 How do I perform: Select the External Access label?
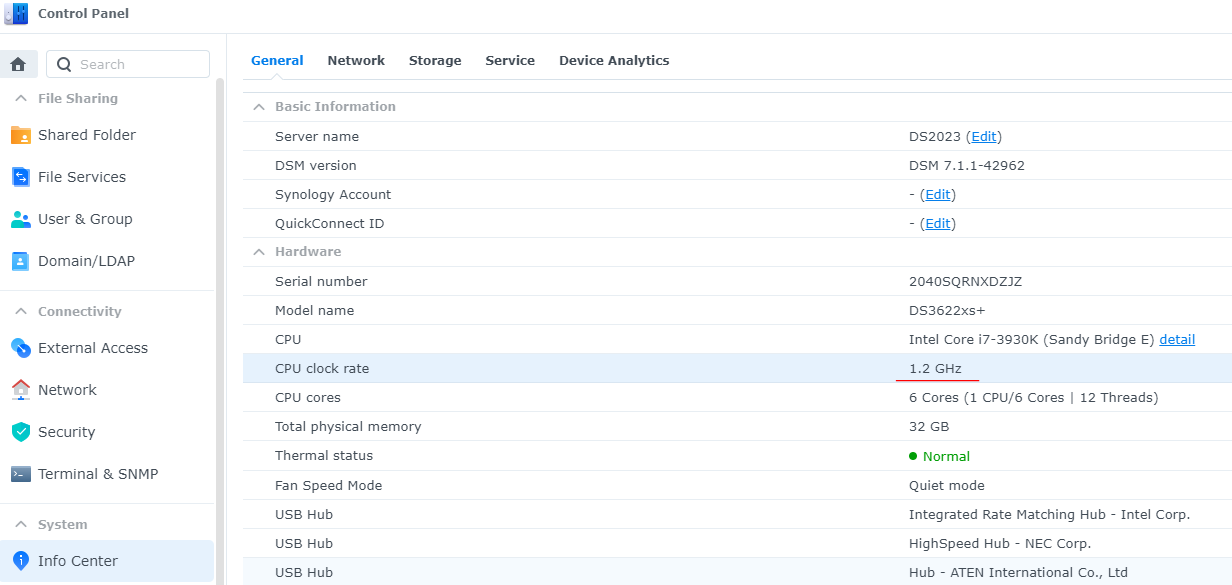93,348
